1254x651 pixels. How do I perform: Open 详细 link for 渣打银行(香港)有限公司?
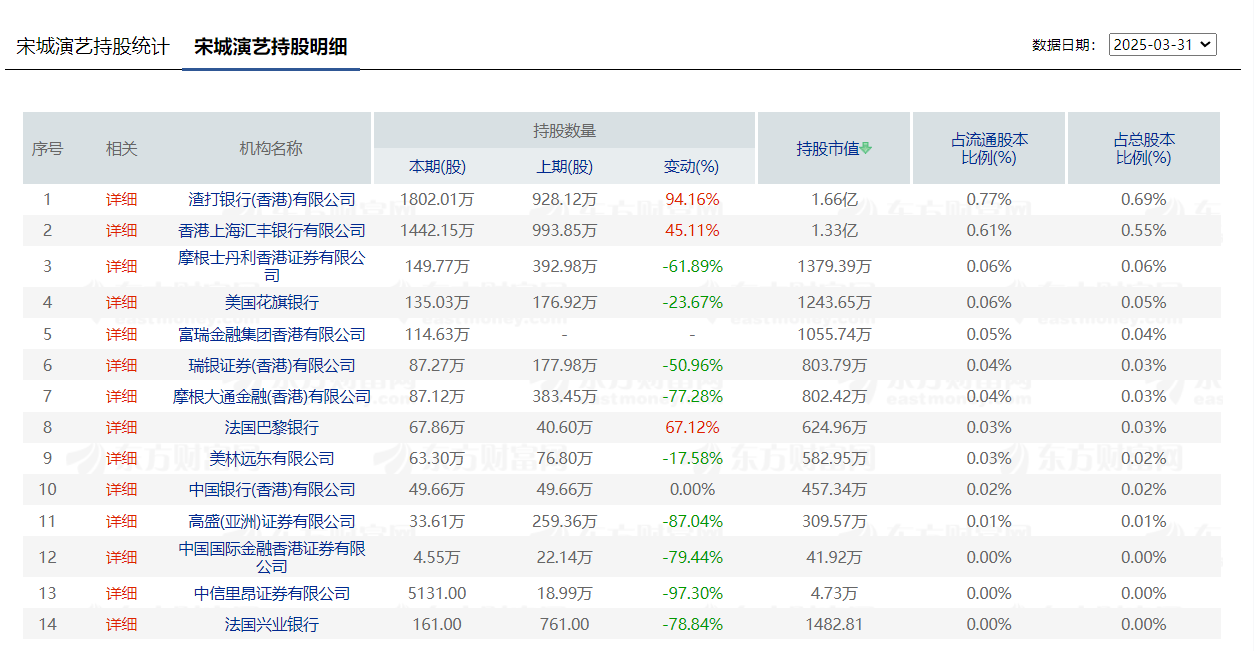(122, 199)
